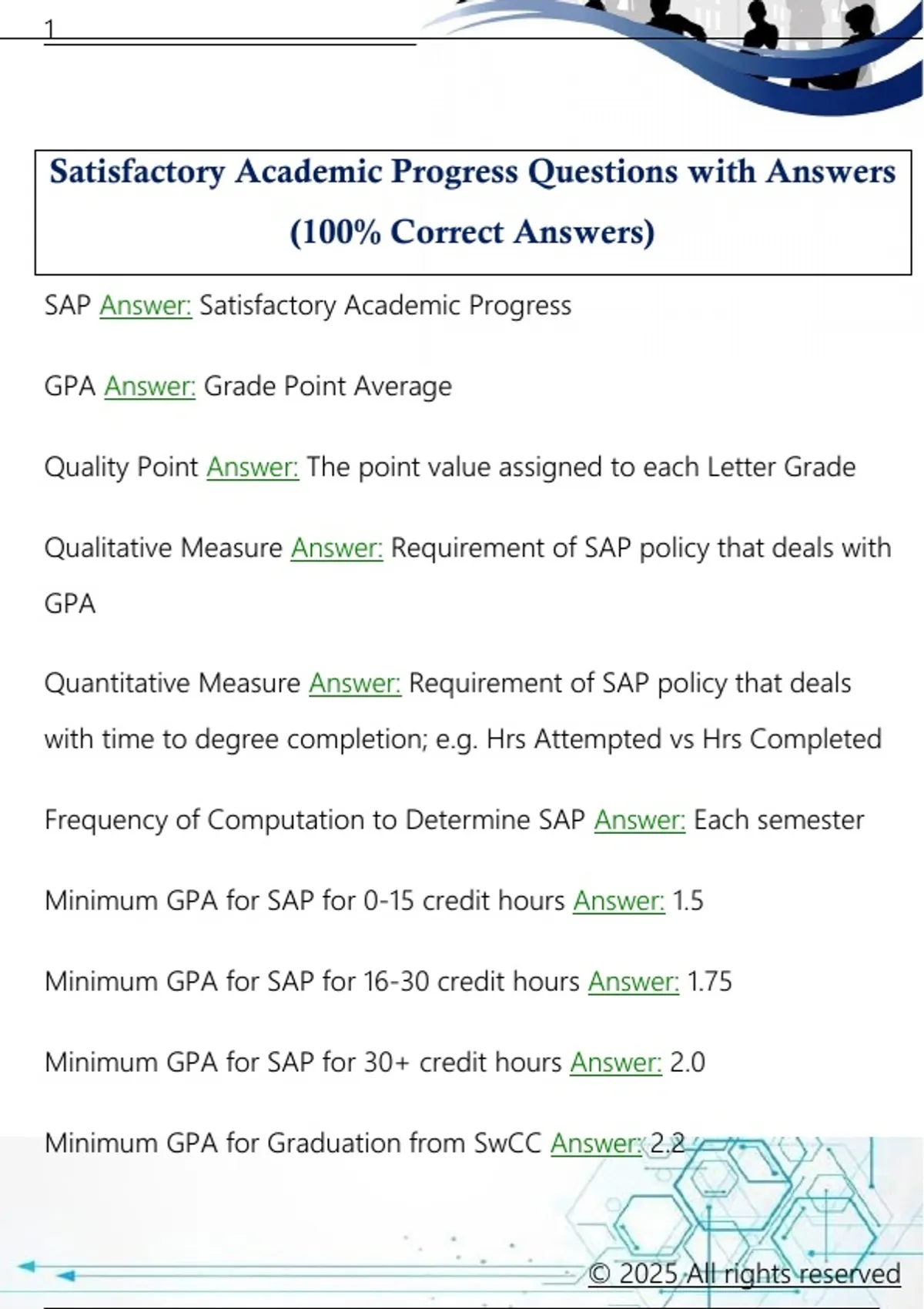Click the 2025 All rights reserved footer text
Image resolution: width=924 pixels, height=1309 pixels.
pyautogui.click(x=744, y=1274)
